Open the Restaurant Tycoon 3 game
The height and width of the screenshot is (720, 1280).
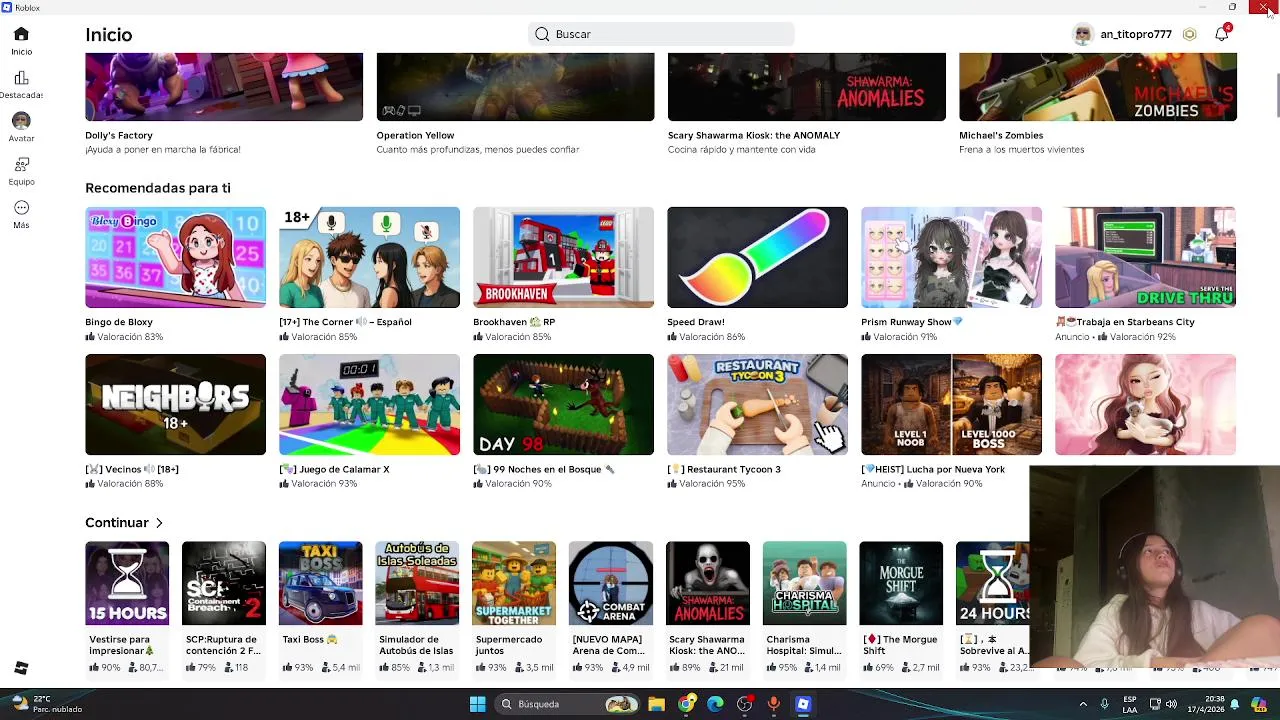pos(757,405)
